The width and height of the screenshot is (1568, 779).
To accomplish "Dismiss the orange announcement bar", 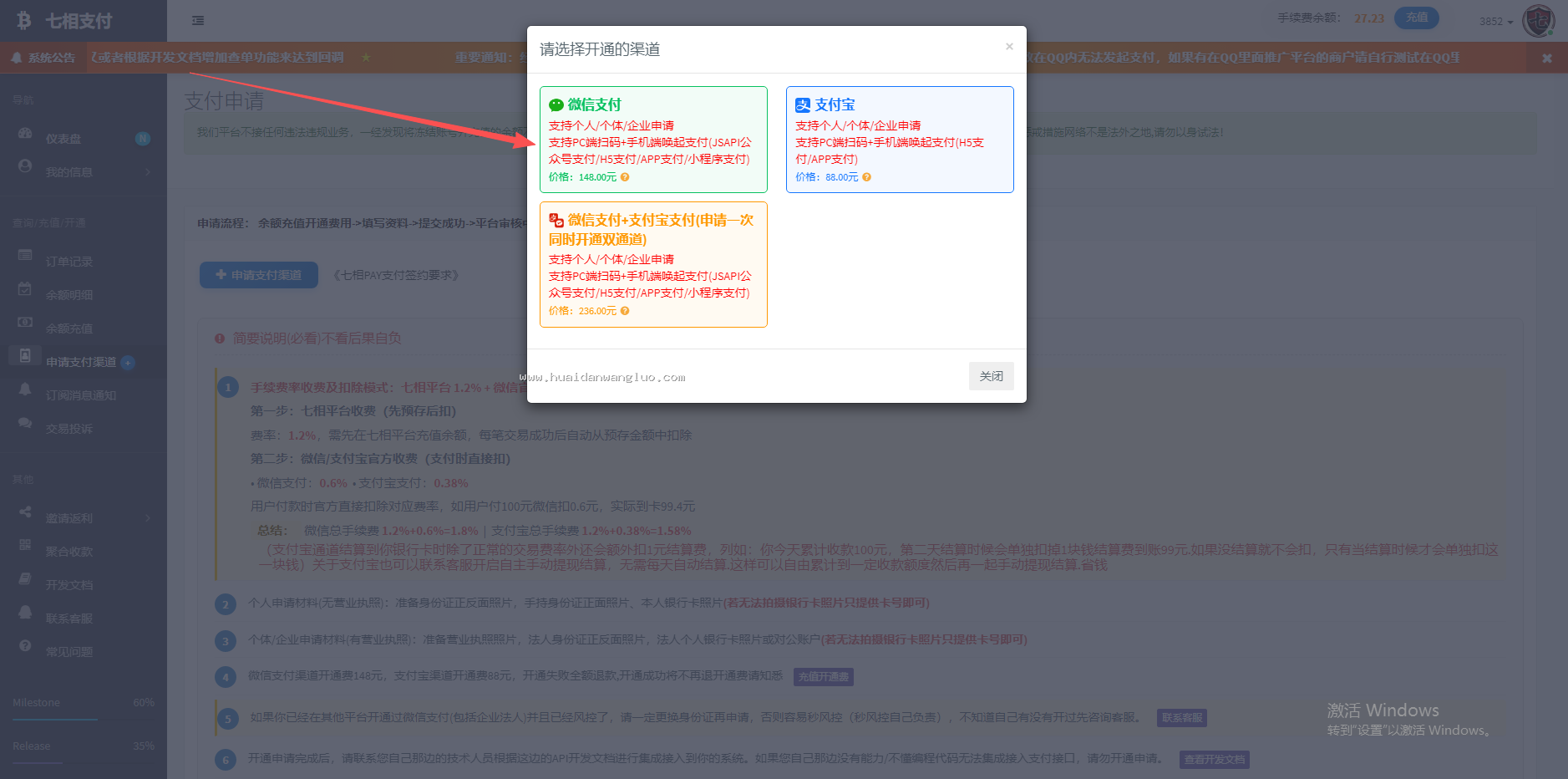I will (1547, 58).
